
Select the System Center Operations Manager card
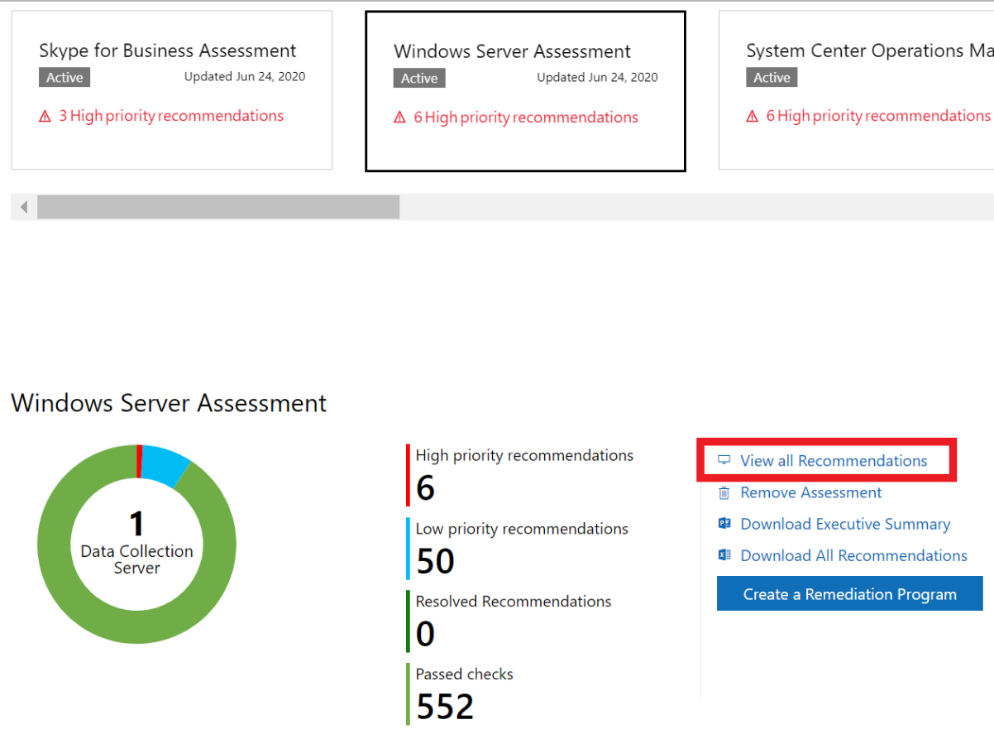856,90
